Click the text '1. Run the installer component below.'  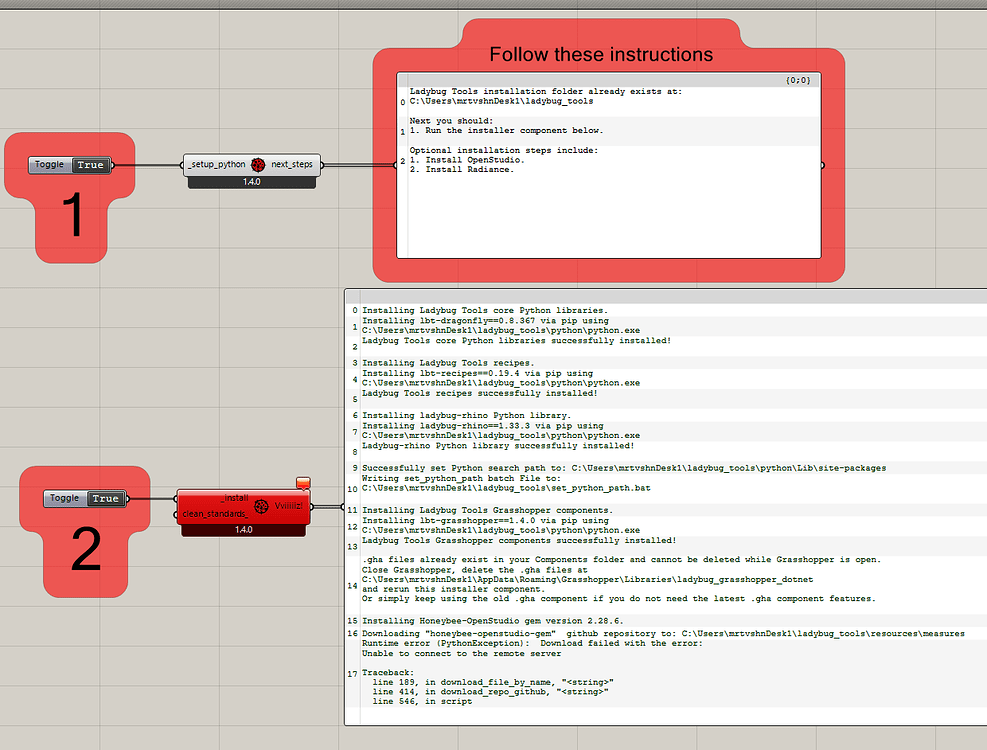(x=506, y=130)
